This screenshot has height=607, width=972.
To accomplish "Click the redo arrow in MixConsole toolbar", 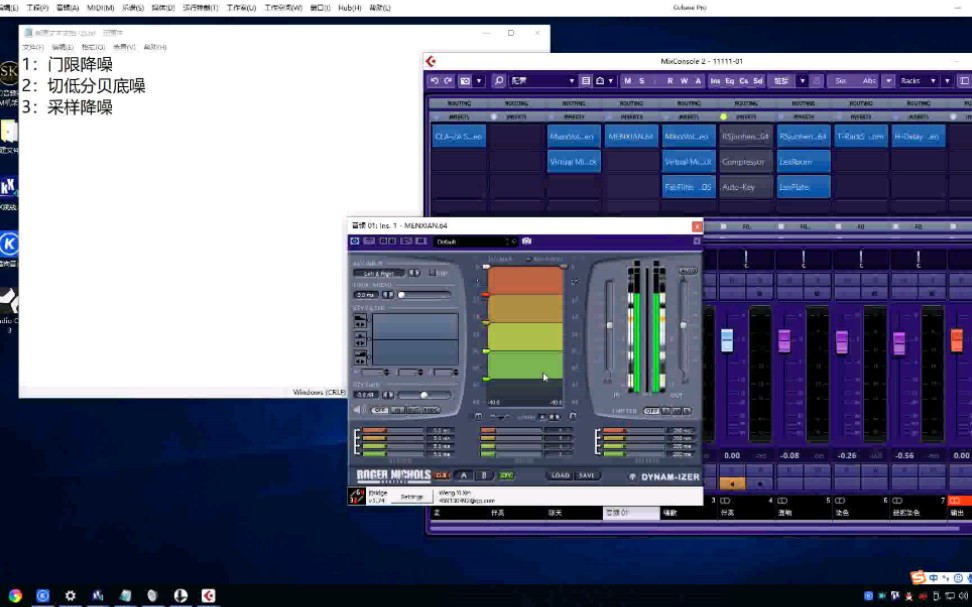I will coord(448,82).
